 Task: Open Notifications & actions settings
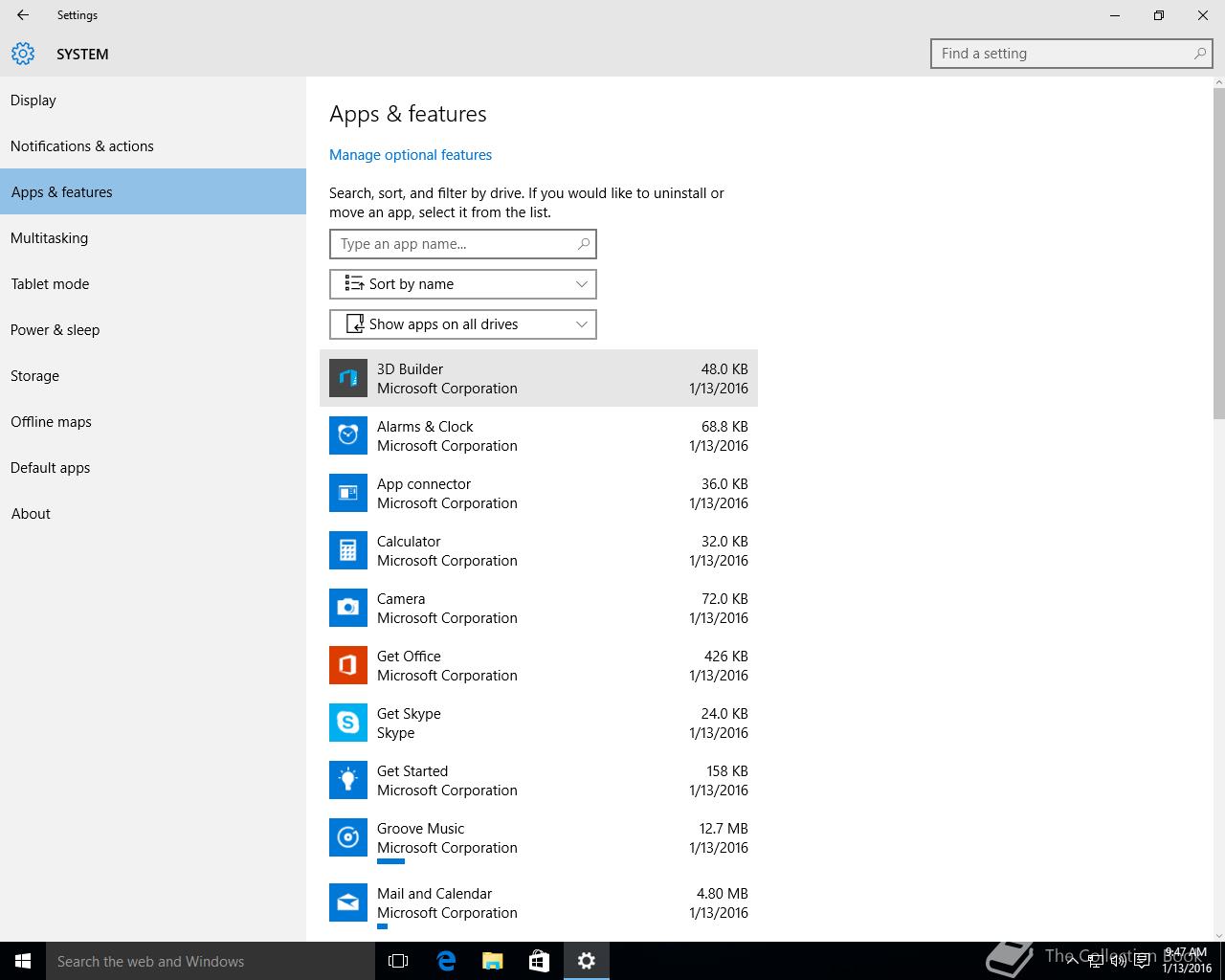coord(153,145)
